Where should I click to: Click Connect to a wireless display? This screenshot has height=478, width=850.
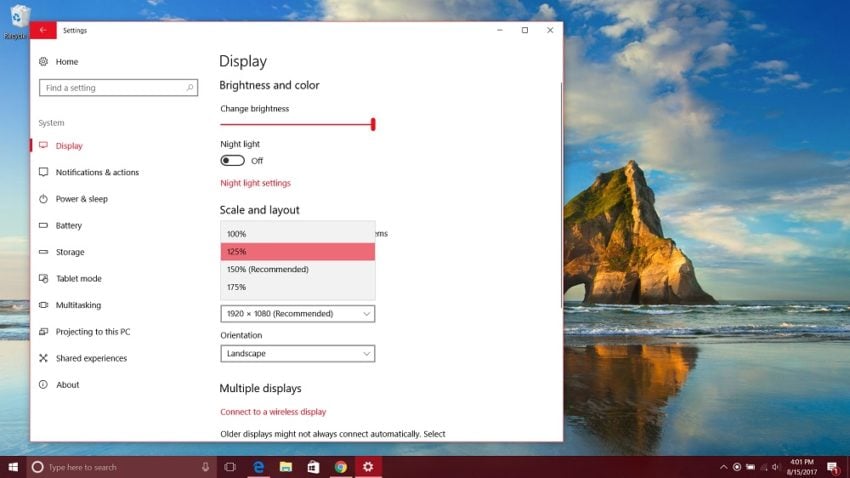point(273,411)
